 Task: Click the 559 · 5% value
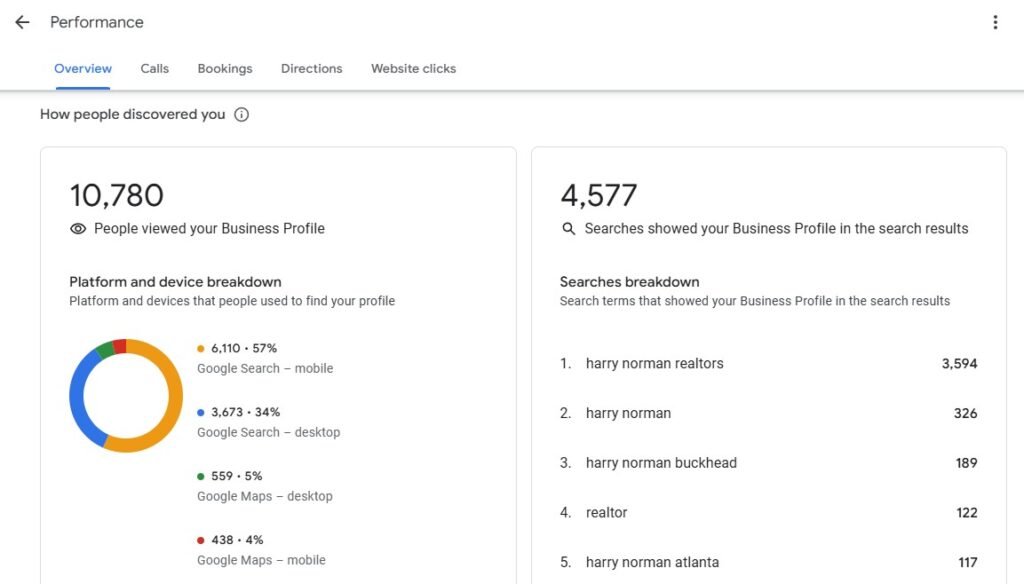click(236, 476)
